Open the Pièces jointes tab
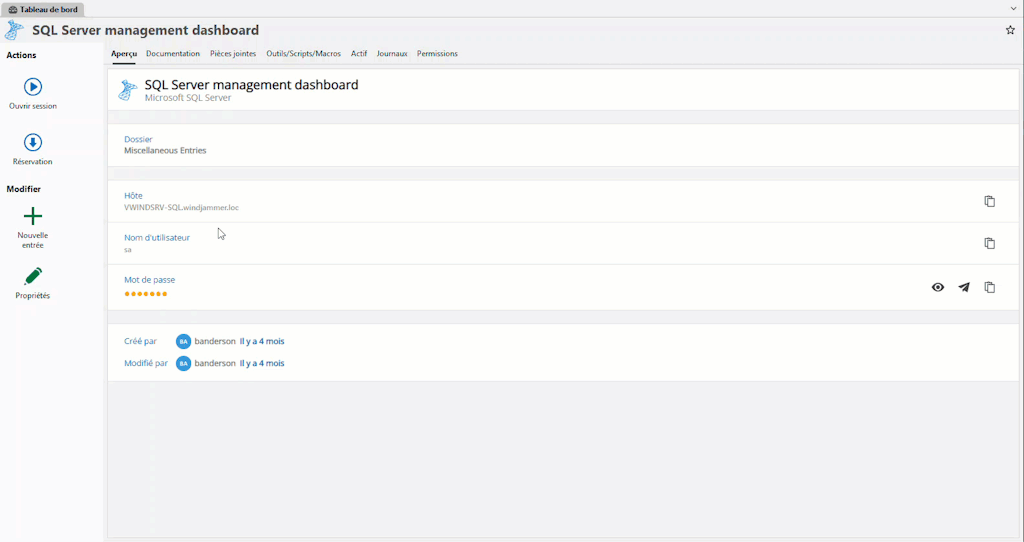 pos(233,54)
